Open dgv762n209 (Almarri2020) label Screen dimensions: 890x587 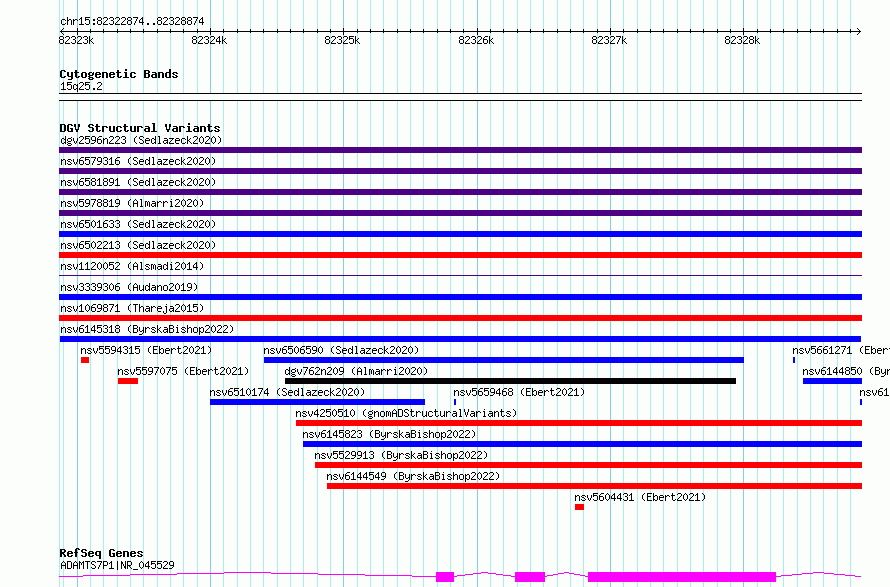click(356, 371)
